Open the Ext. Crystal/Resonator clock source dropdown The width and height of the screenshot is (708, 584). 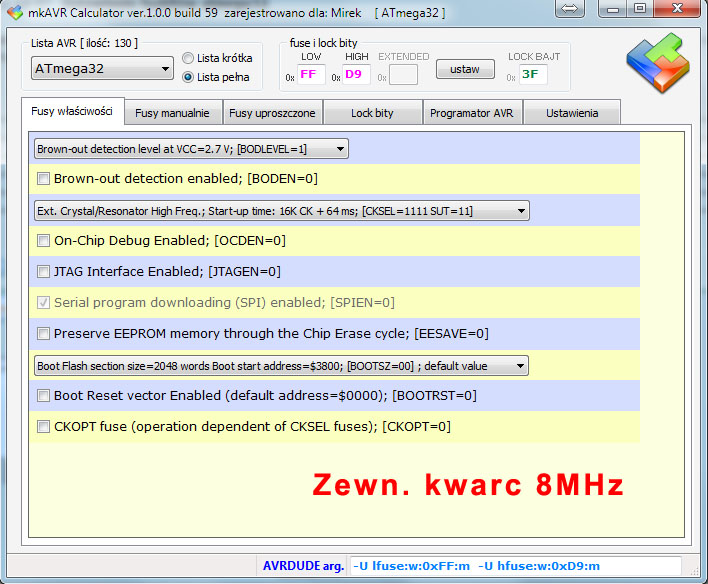click(x=282, y=211)
